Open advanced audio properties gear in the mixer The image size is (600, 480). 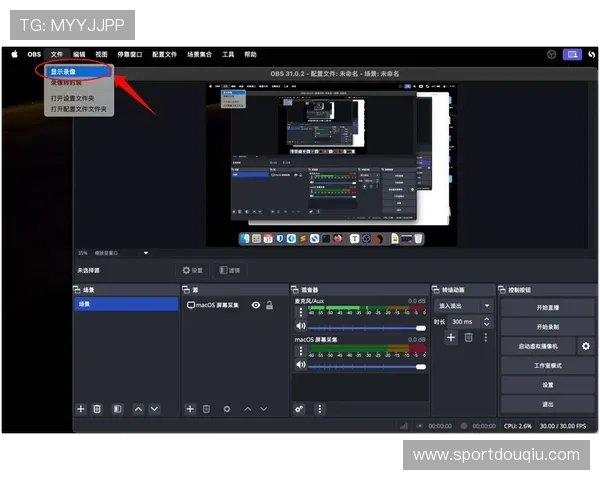coord(300,409)
